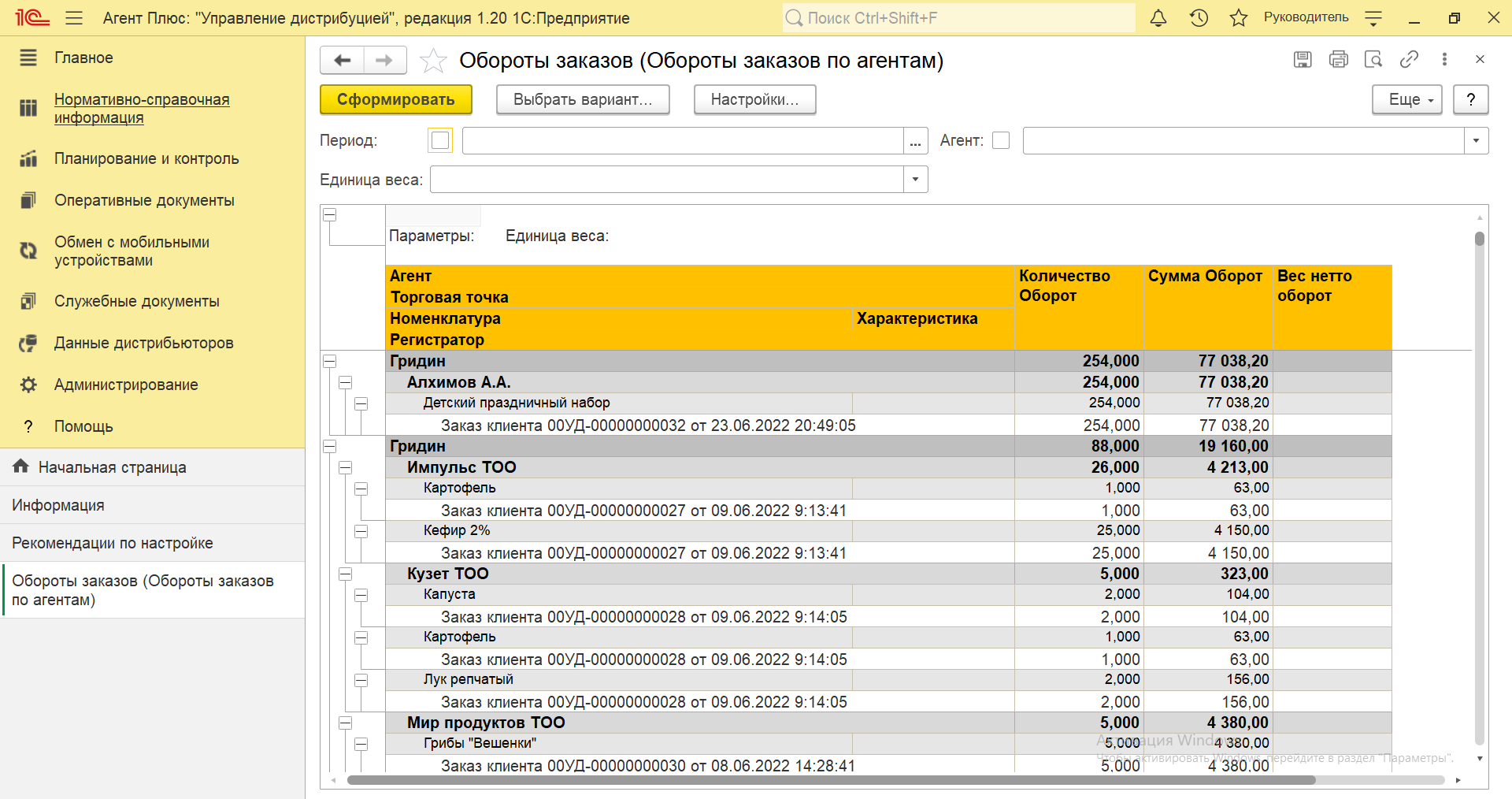Open the Главное section
The image size is (1512, 799).
pos(83,58)
